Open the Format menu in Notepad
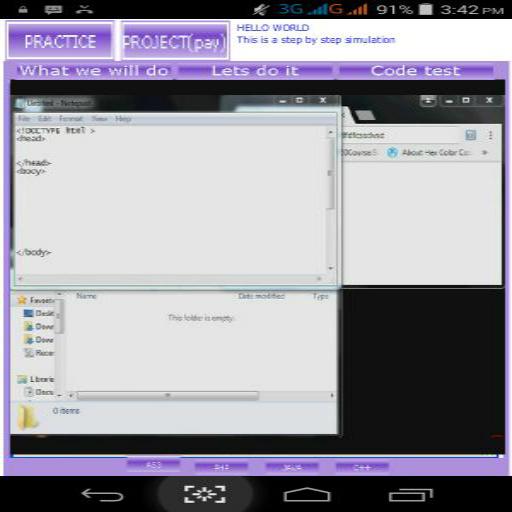The image size is (512, 512). [x=71, y=119]
